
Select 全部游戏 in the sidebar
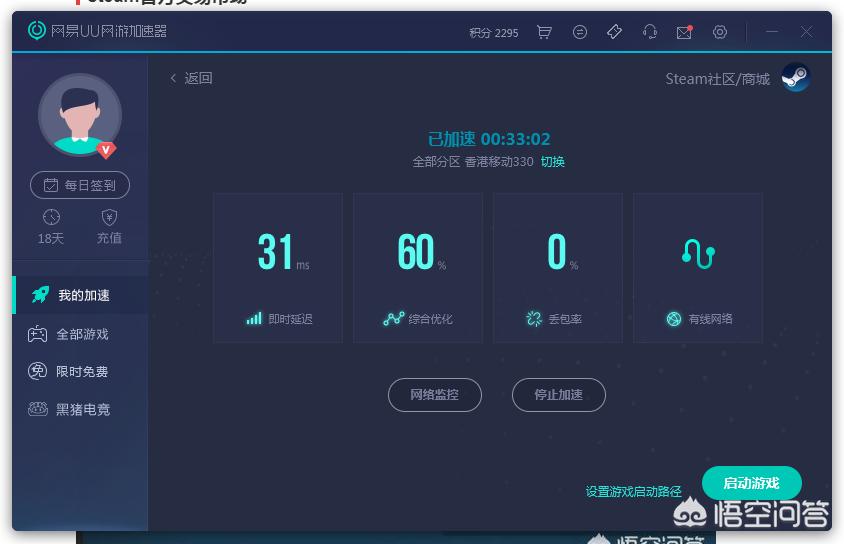click(x=81, y=334)
